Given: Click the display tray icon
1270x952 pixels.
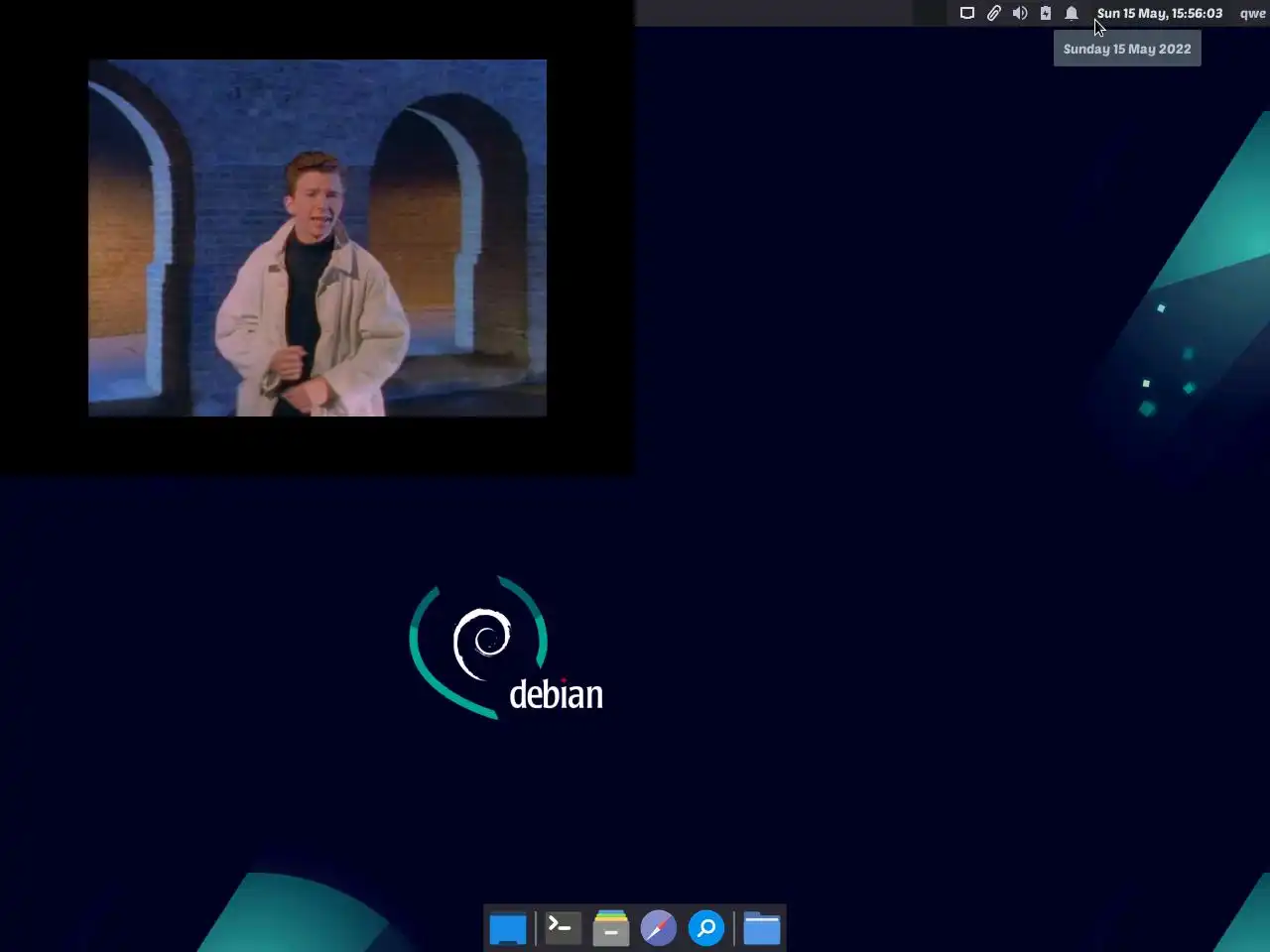Looking at the screenshot, I should tap(967, 13).
